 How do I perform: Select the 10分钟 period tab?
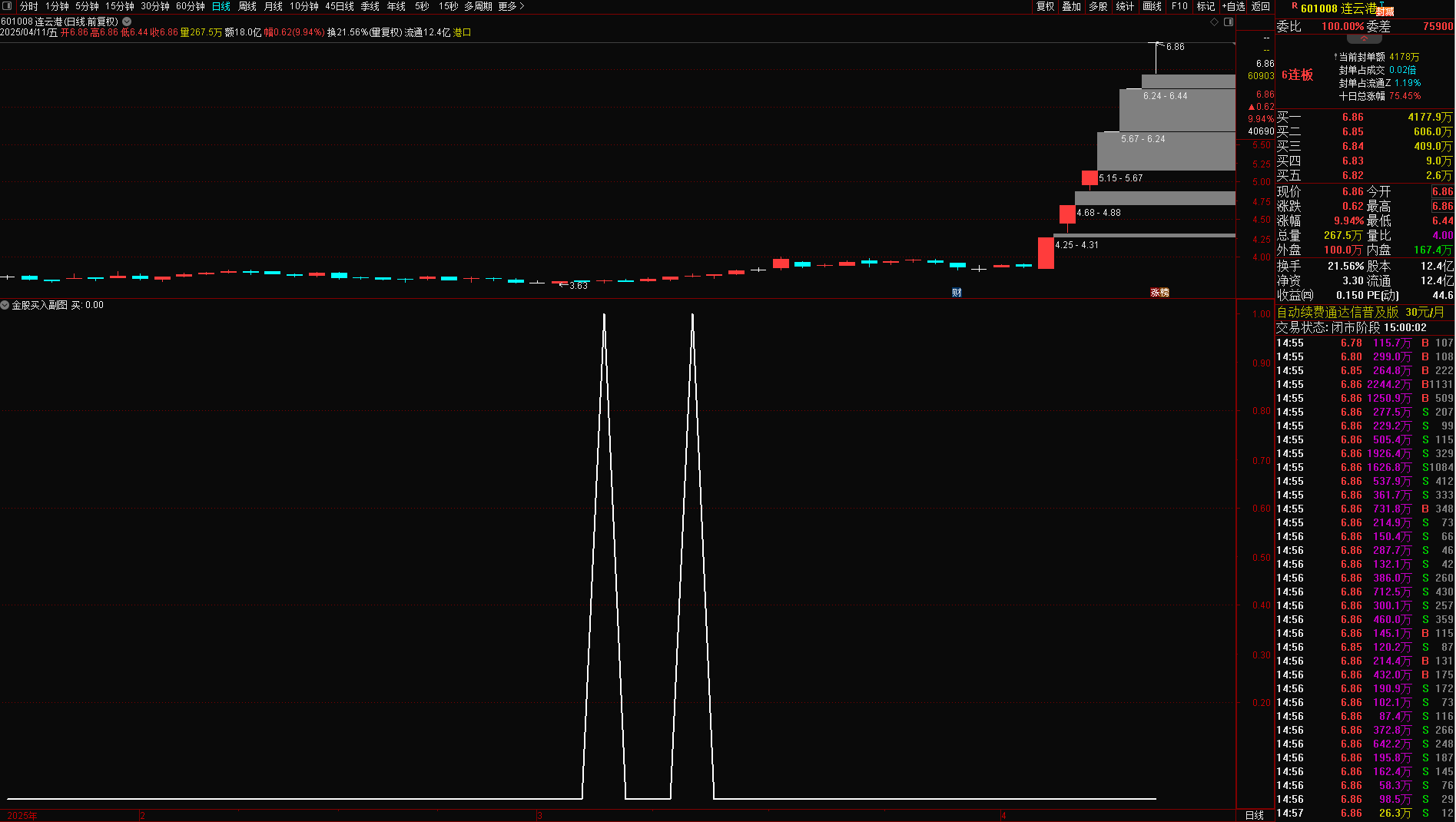tap(304, 6)
